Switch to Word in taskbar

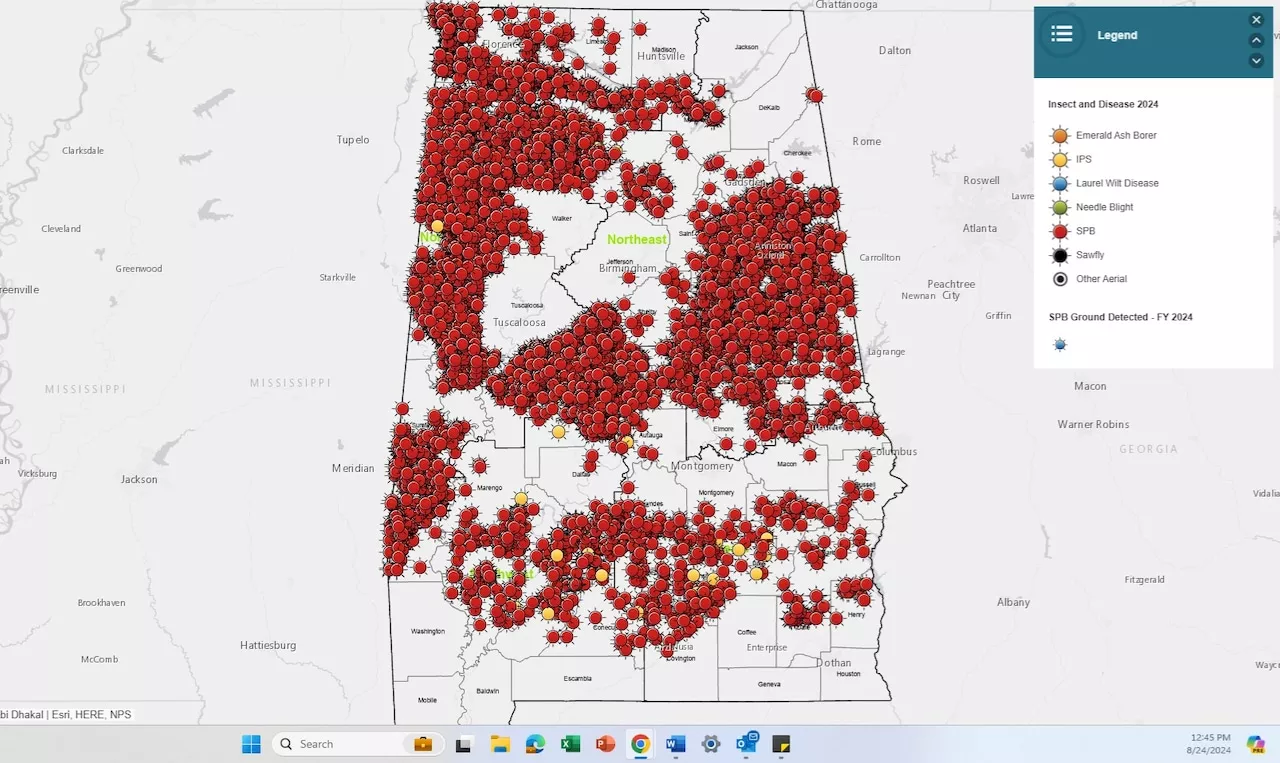675,744
